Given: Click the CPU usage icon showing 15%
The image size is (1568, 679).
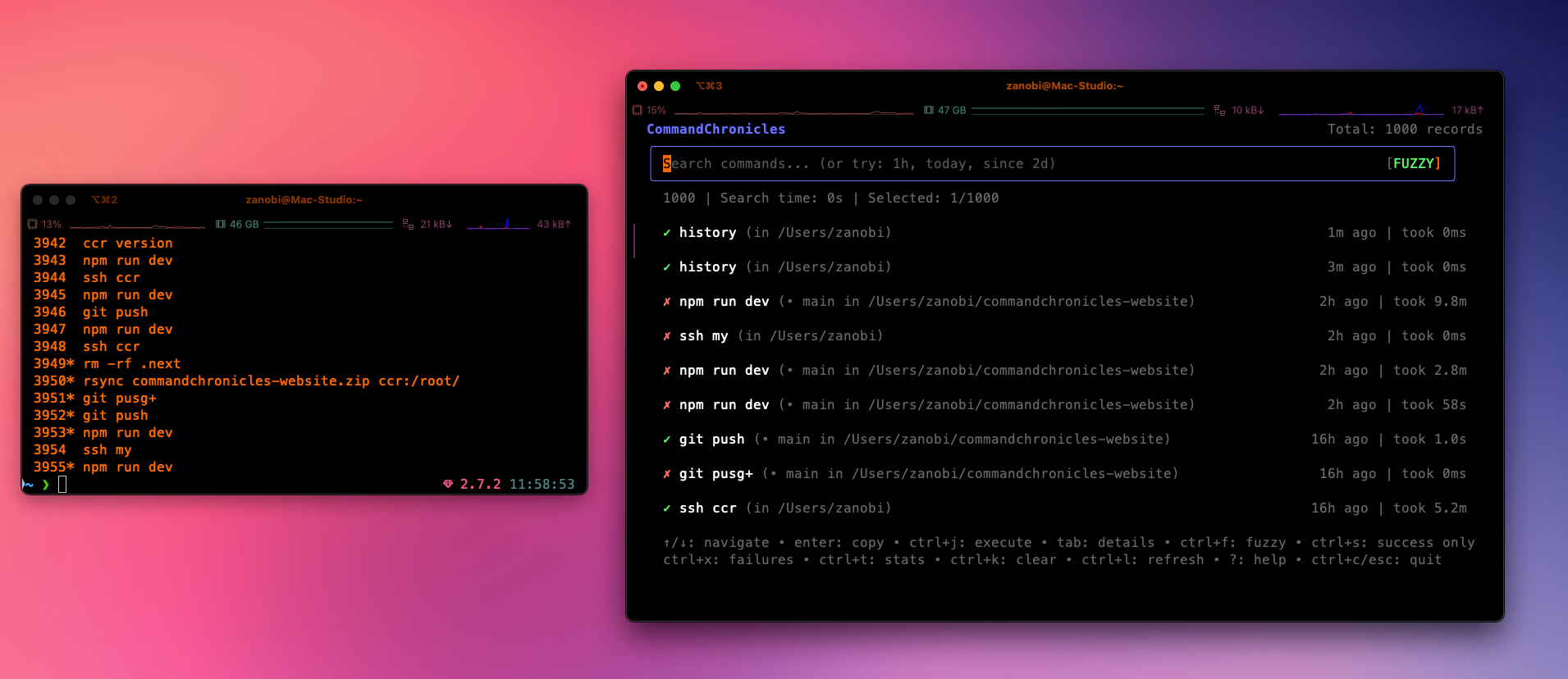Looking at the screenshot, I should tap(638, 110).
